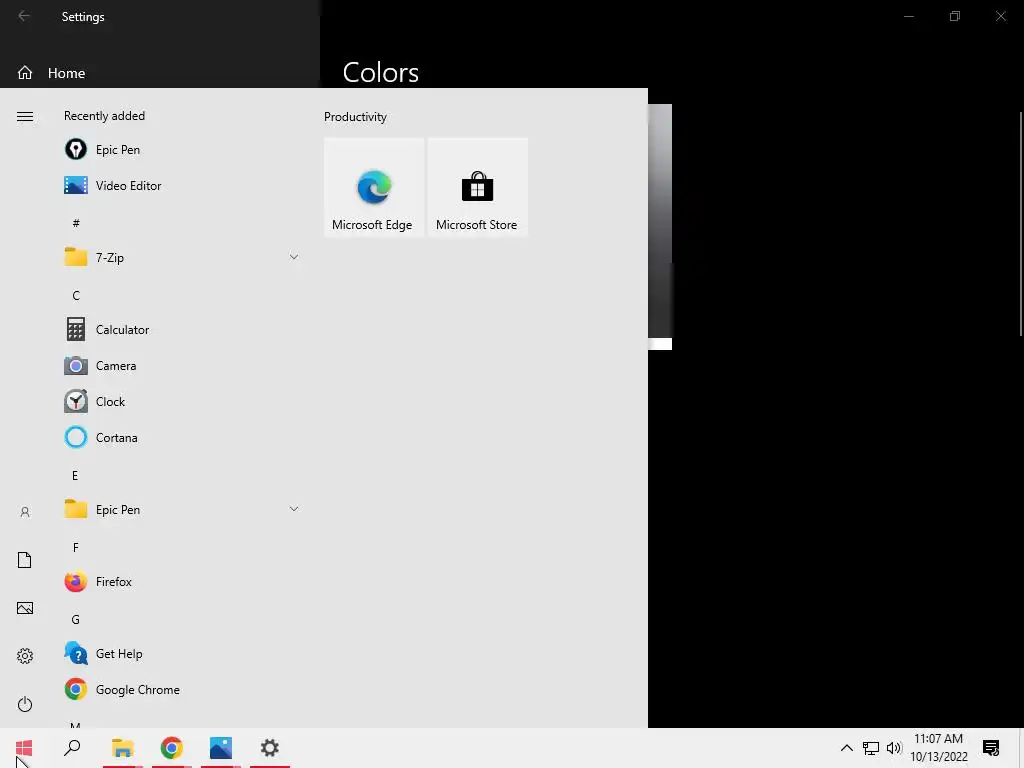
Task: Open the Clock app
Action: tap(181, 402)
